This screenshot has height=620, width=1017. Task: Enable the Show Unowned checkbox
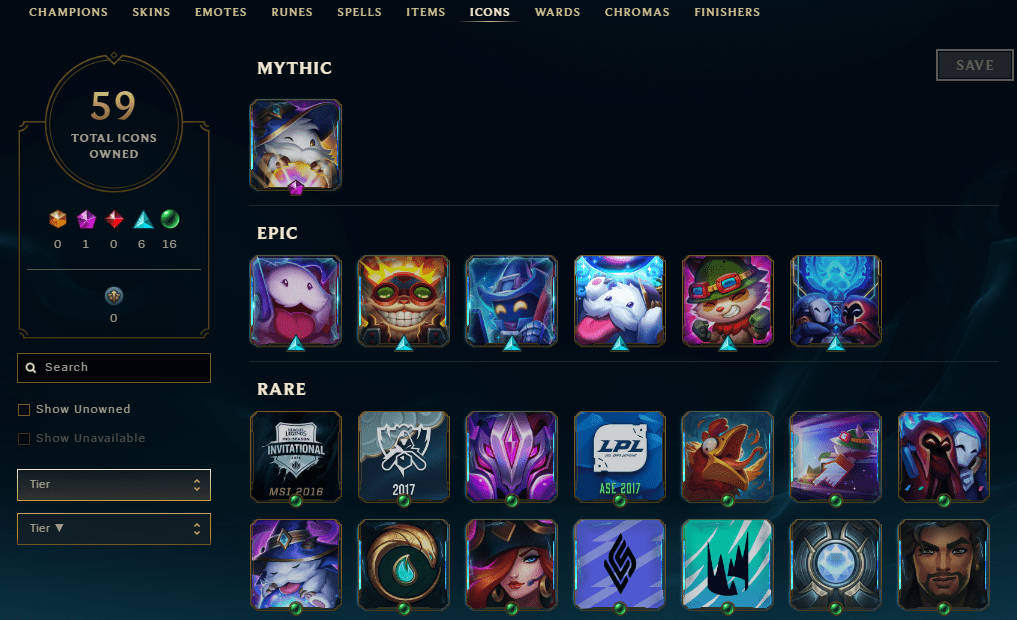[x=24, y=410]
